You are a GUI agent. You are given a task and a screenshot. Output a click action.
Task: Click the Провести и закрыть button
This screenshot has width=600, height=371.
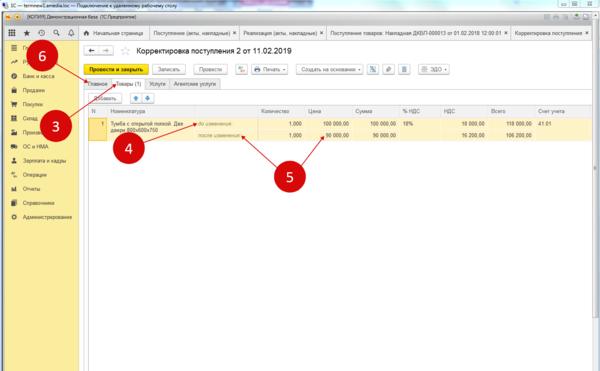tap(116, 70)
